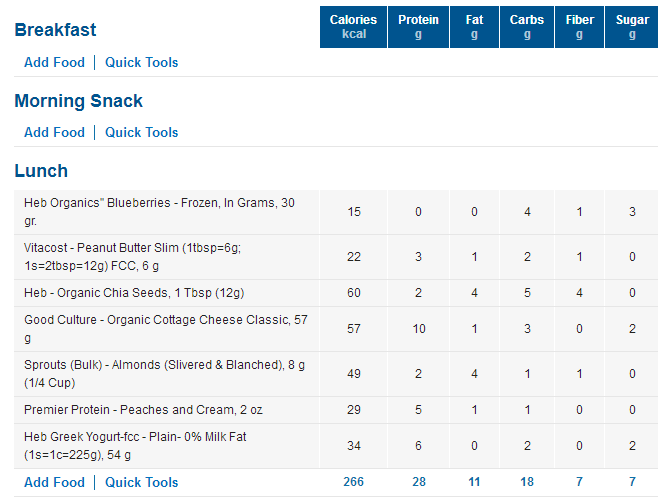
Task: Open Heb Organic Chia Seeds entry
Action: point(134,293)
